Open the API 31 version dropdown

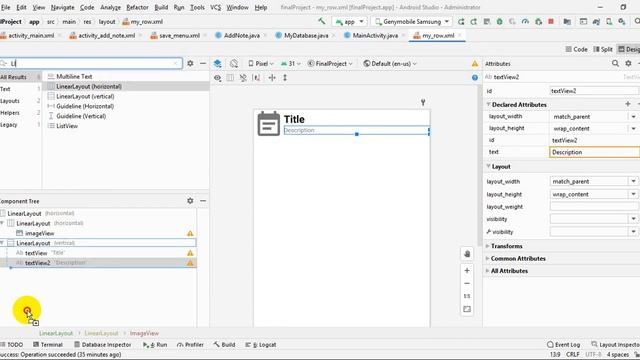pyautogui.click(x=291, y=64)
